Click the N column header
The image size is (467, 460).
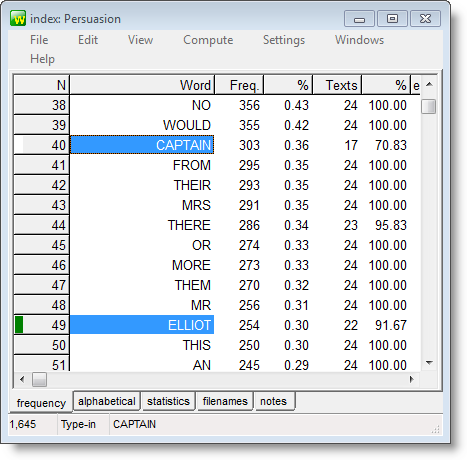(x=41, y=85)
